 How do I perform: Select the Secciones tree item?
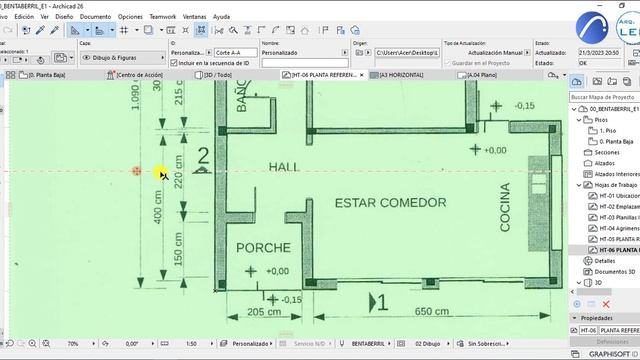pos(602,152)
